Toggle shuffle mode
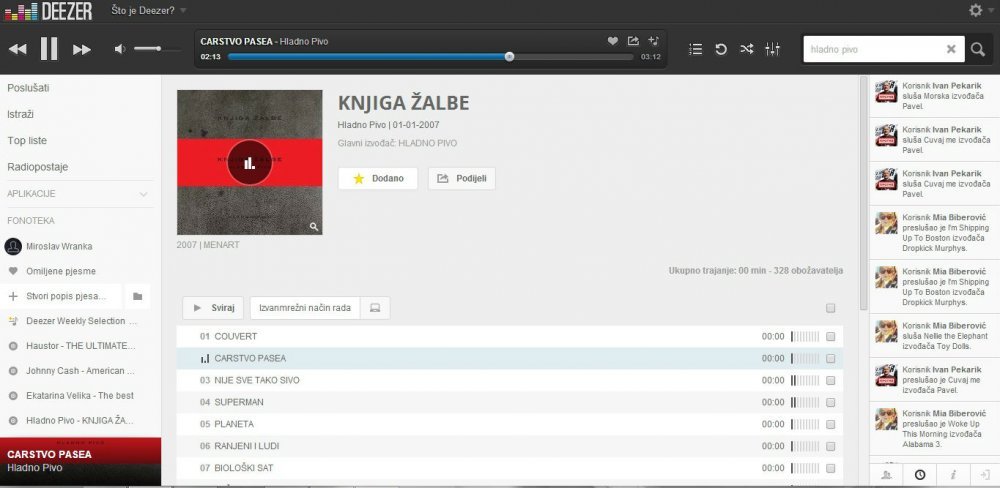1000x488 pixels. [x=747, y=49]
